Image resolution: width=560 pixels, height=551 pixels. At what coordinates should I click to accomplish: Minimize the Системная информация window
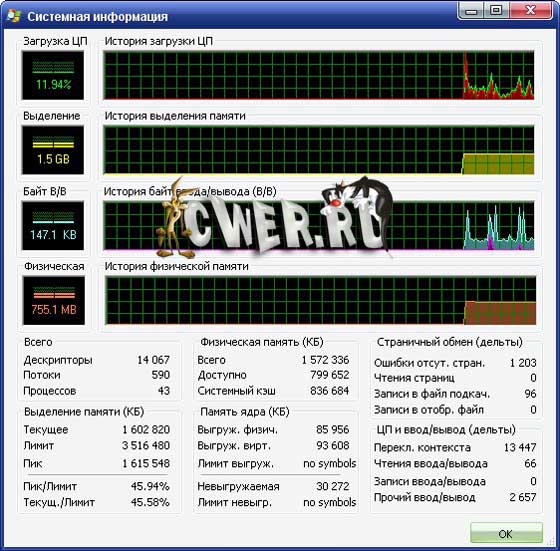tap(471, 11)
